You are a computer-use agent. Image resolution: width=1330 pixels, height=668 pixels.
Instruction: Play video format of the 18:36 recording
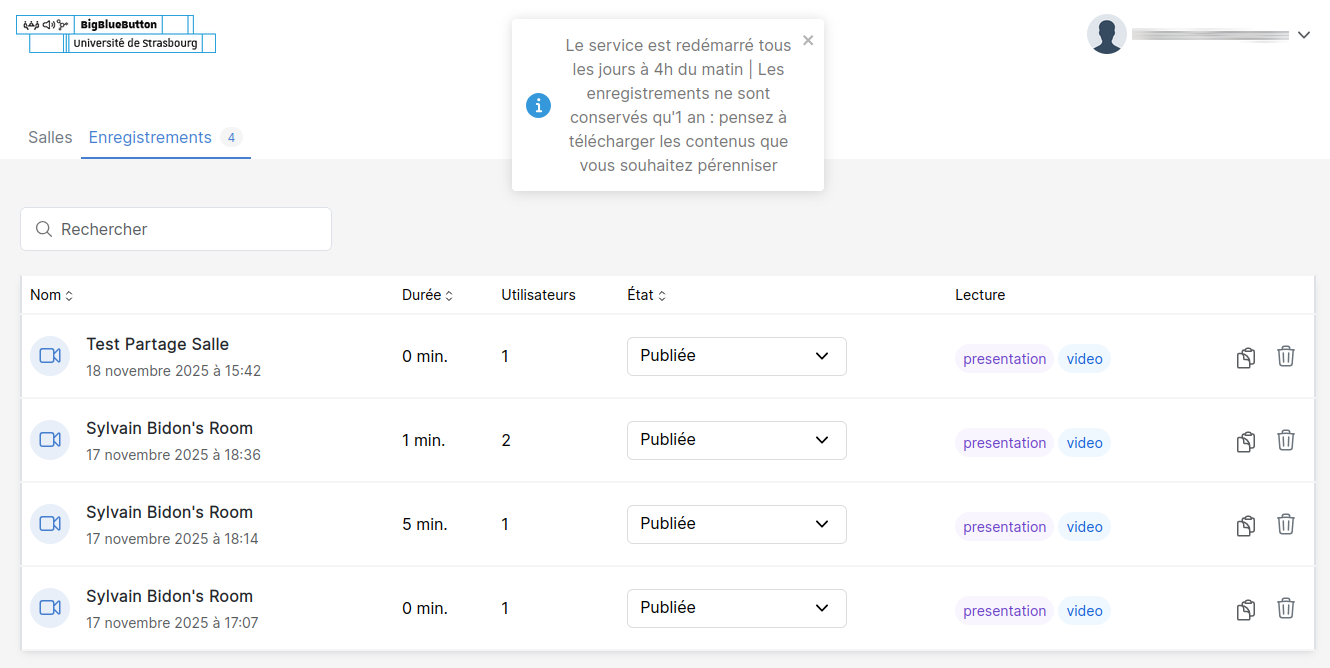tap(1084, 443)
